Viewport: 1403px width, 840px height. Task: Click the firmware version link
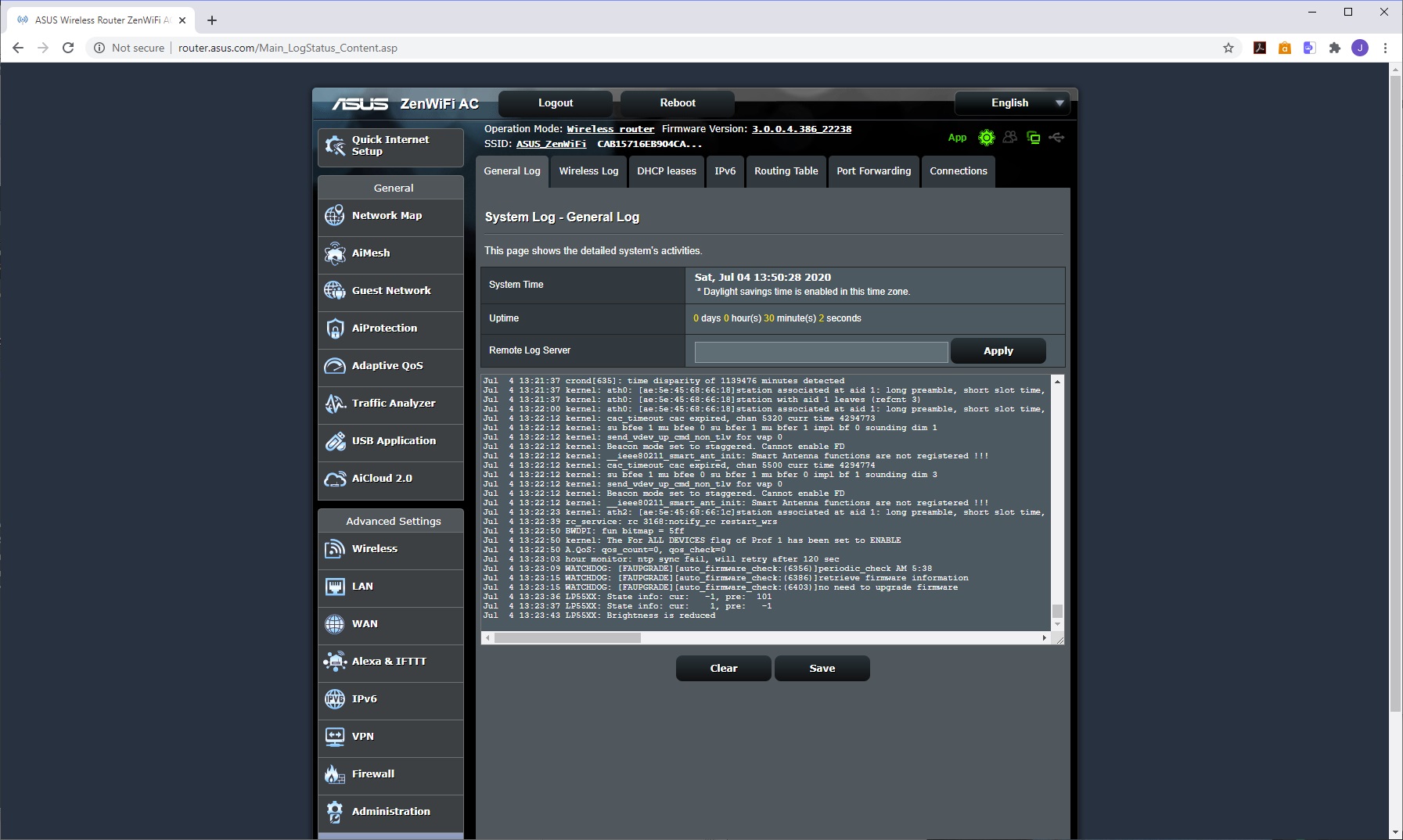[x=801, y=129]
